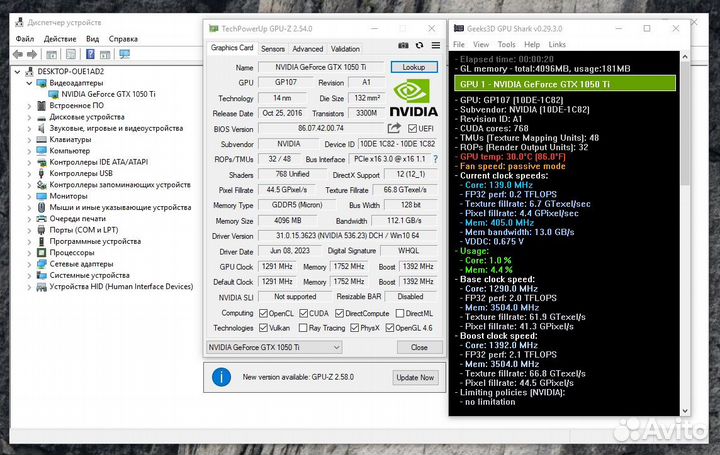Switch to the Advanced tab in GPU-Z
The image size is (720, 455).
coord(308,49)
